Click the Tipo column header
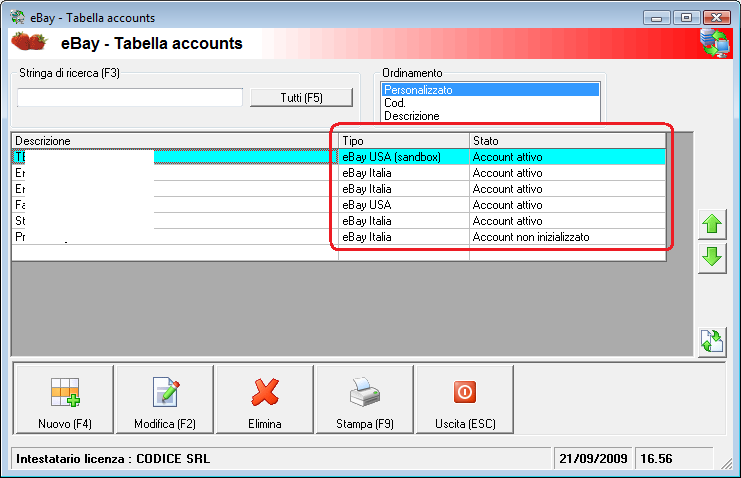 coord(404,141)
